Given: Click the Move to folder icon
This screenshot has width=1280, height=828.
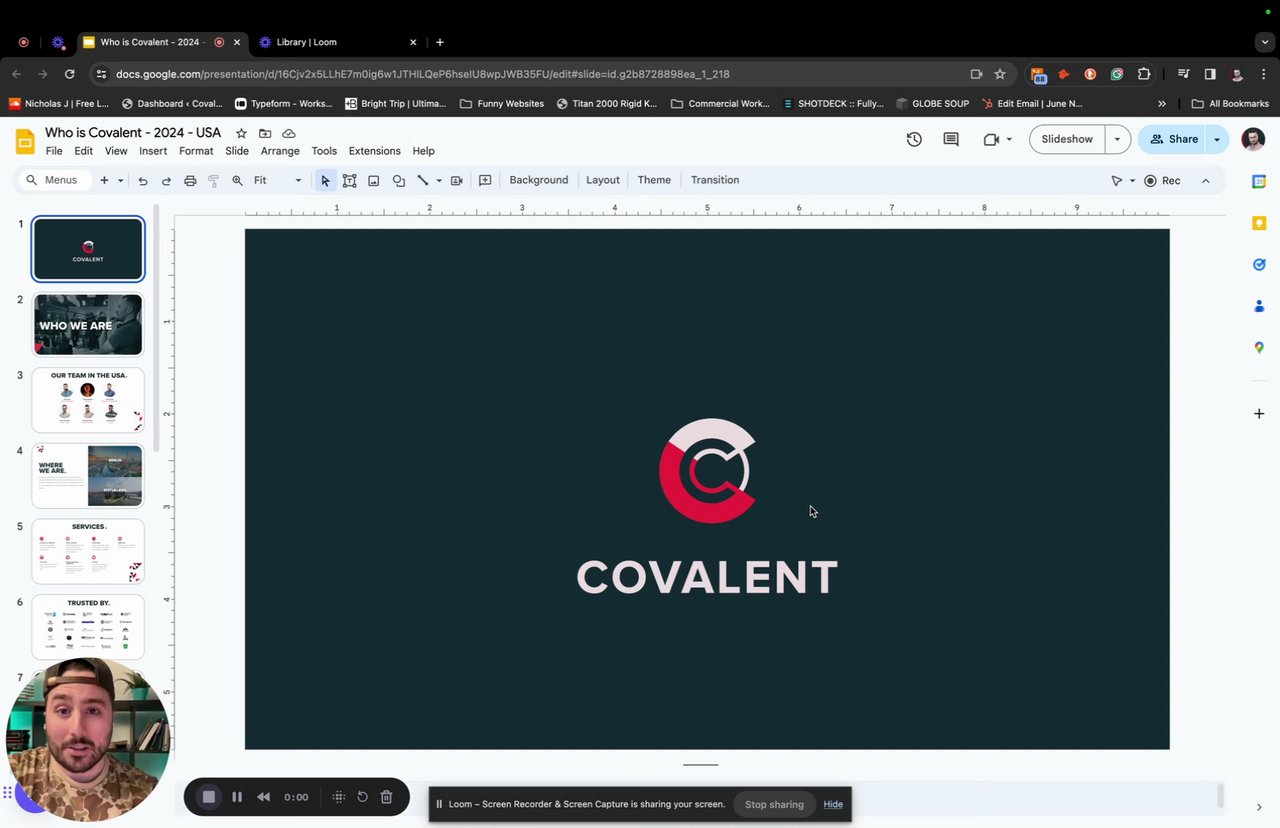Looking at the screenshot, I should [x=265, y=133].
